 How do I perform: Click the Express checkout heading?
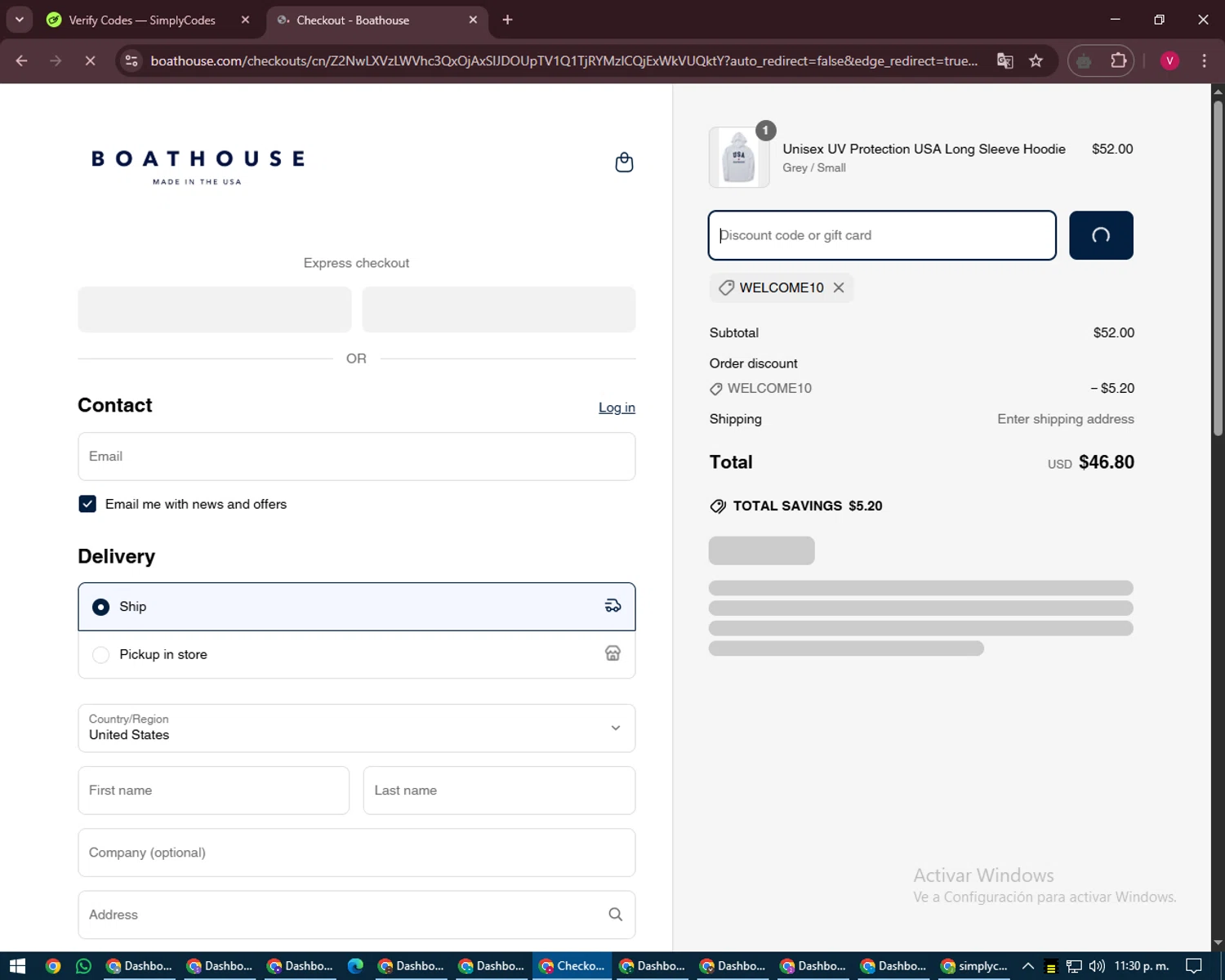click(356, 263)
